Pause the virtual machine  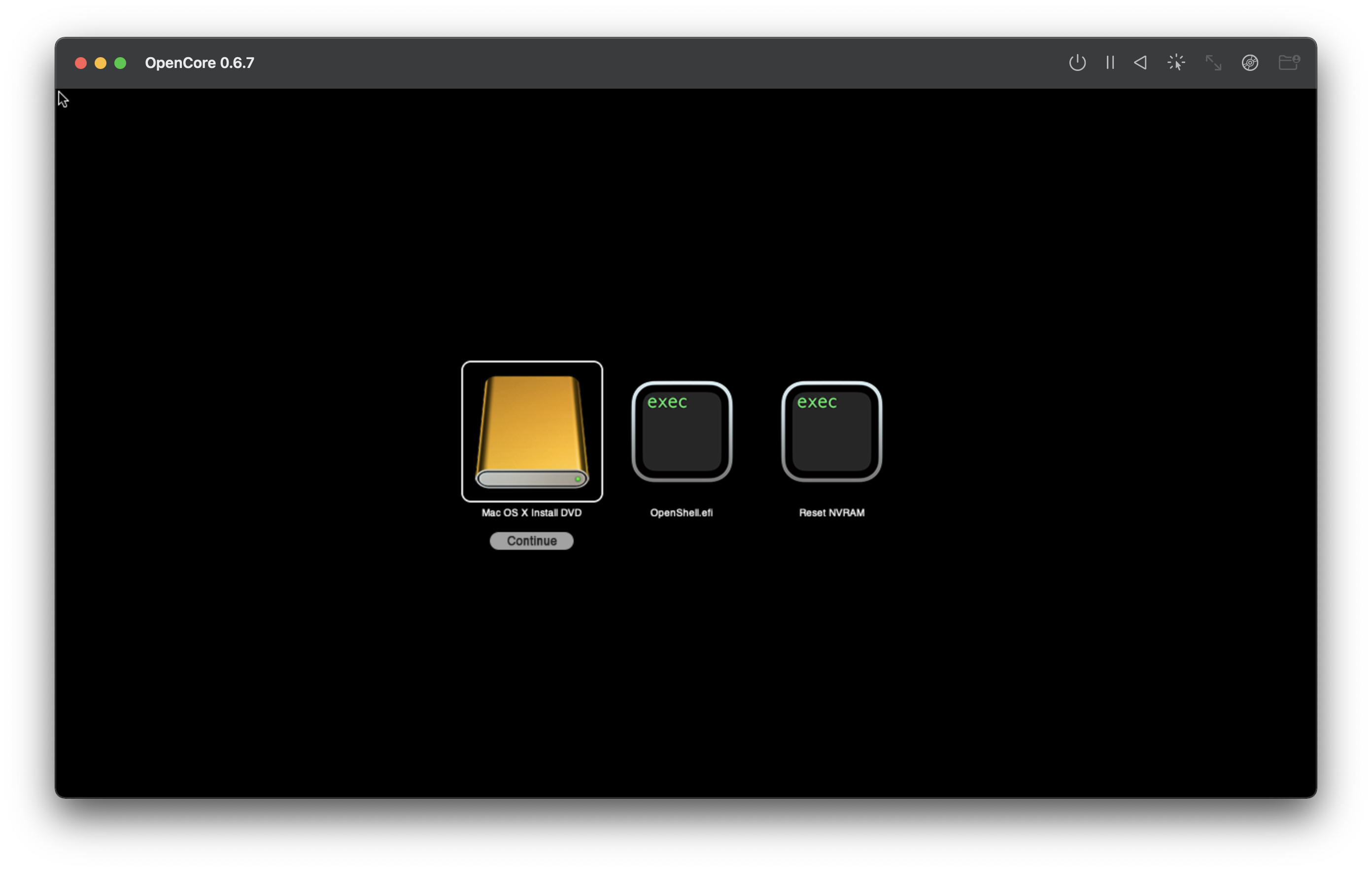(1110, 63)
